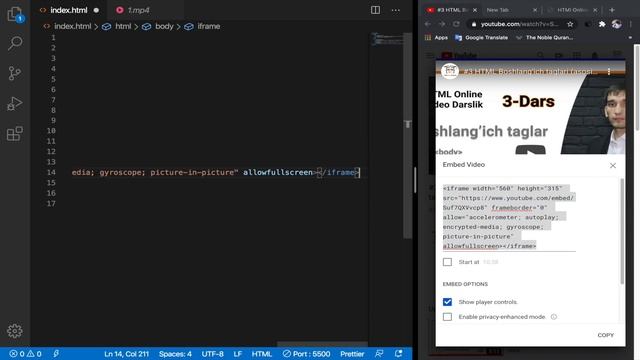
Task: Show errors and warnings in status bar
Action: click(x=25, y=354)
